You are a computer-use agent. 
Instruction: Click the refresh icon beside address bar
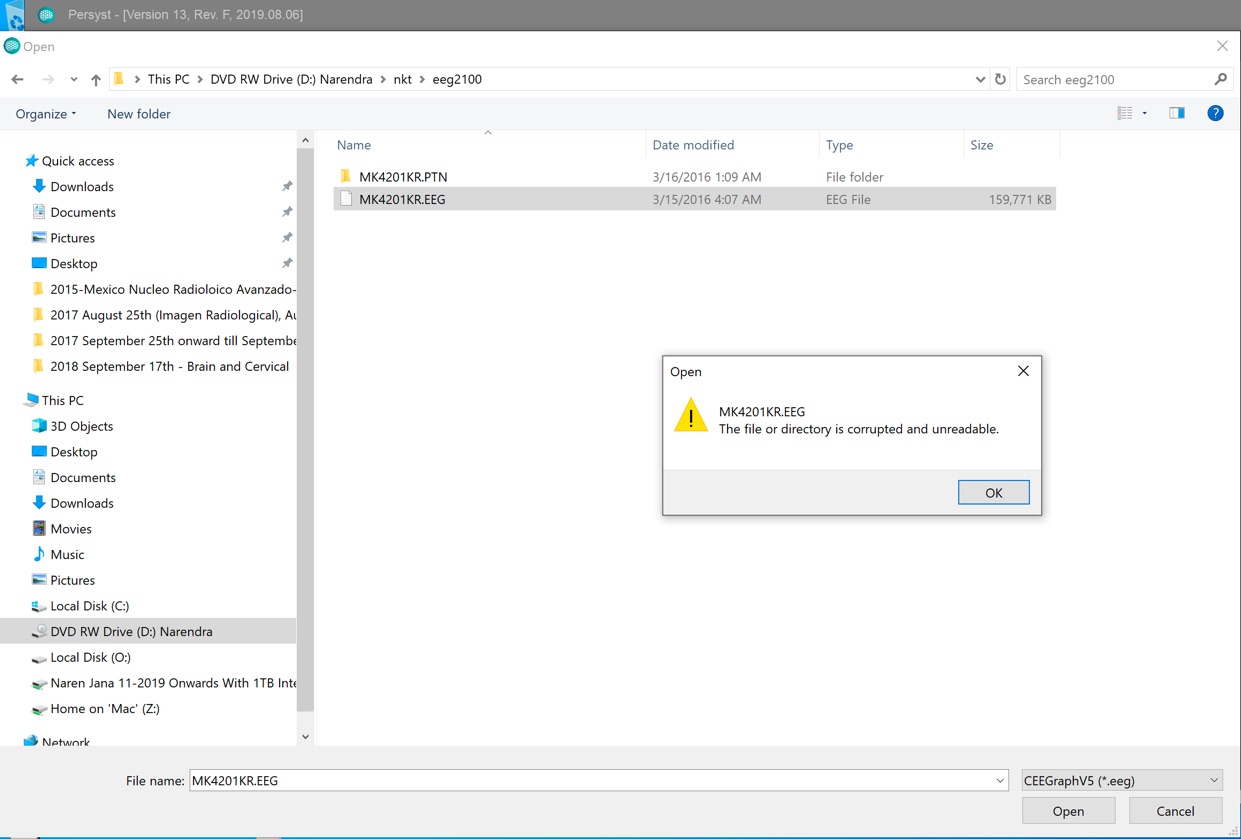pyautogui.click(x=1000, y=79)
